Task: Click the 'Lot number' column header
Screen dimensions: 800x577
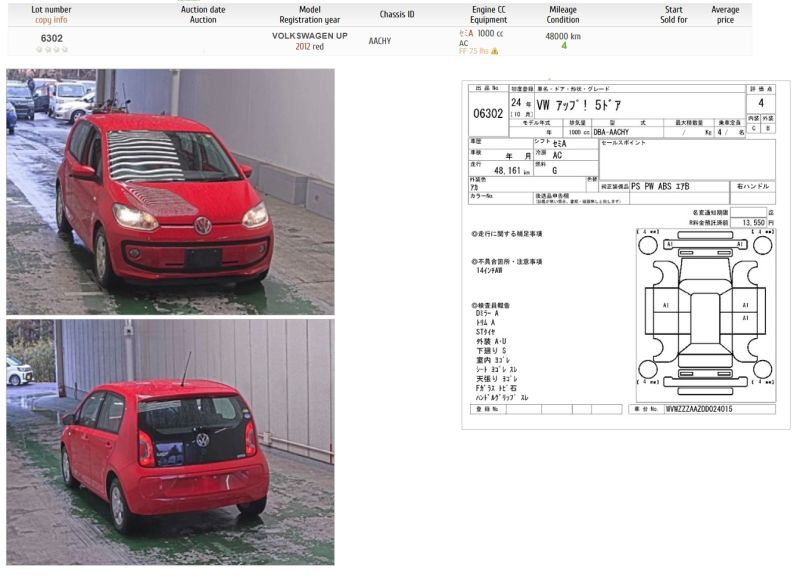Action: [x=51, y=10]
